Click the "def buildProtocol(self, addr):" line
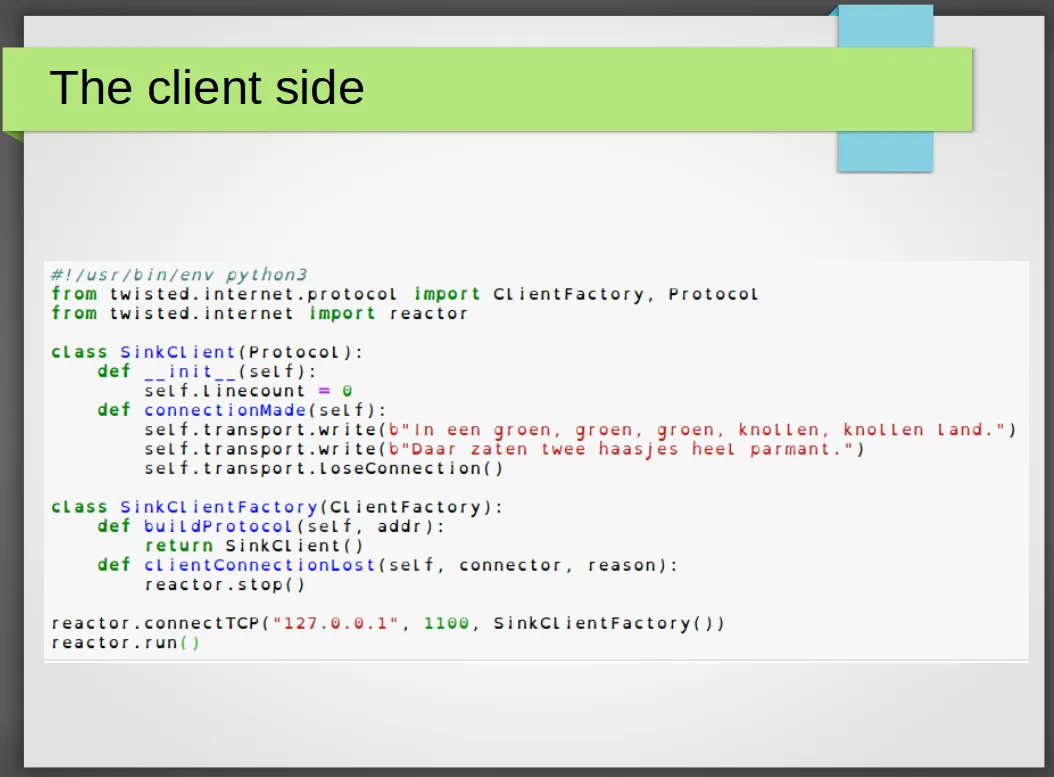Screen dimensions: 1054x777 (271, 526)
